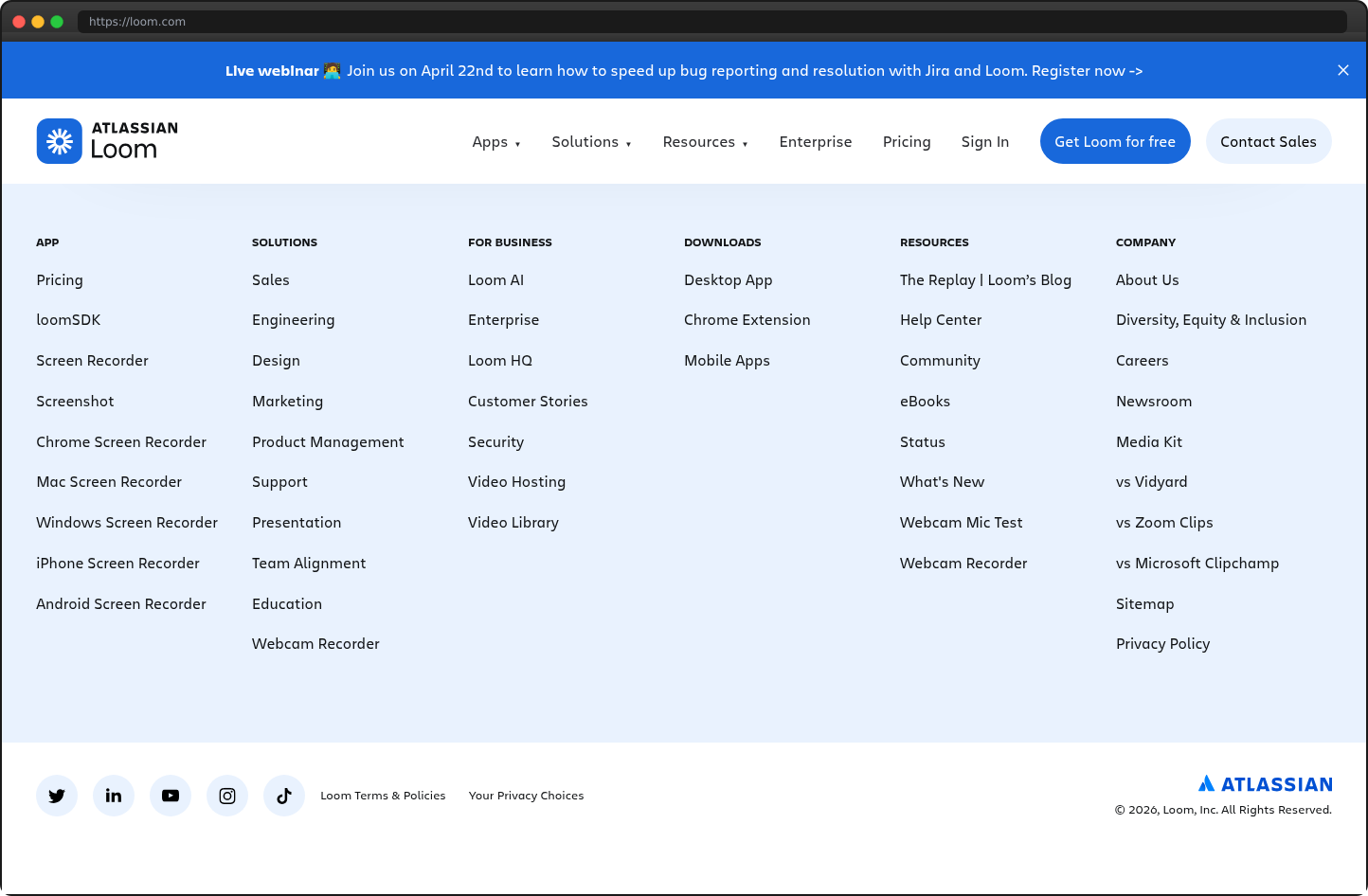The height and width of the screenshot is (896, 1368).
Task: Open Pricing from the top navigation
Action: pos(907,141)
